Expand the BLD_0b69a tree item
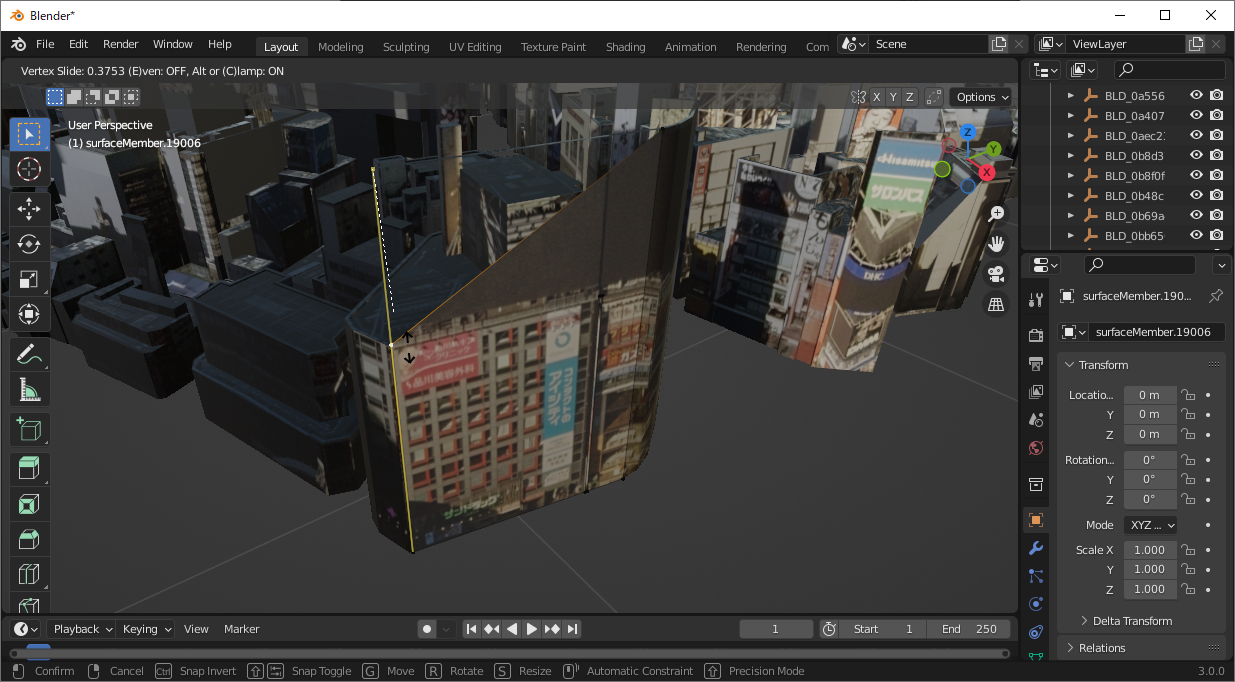The width and height of the screenshot is (1235, 682). [1071, 216]
